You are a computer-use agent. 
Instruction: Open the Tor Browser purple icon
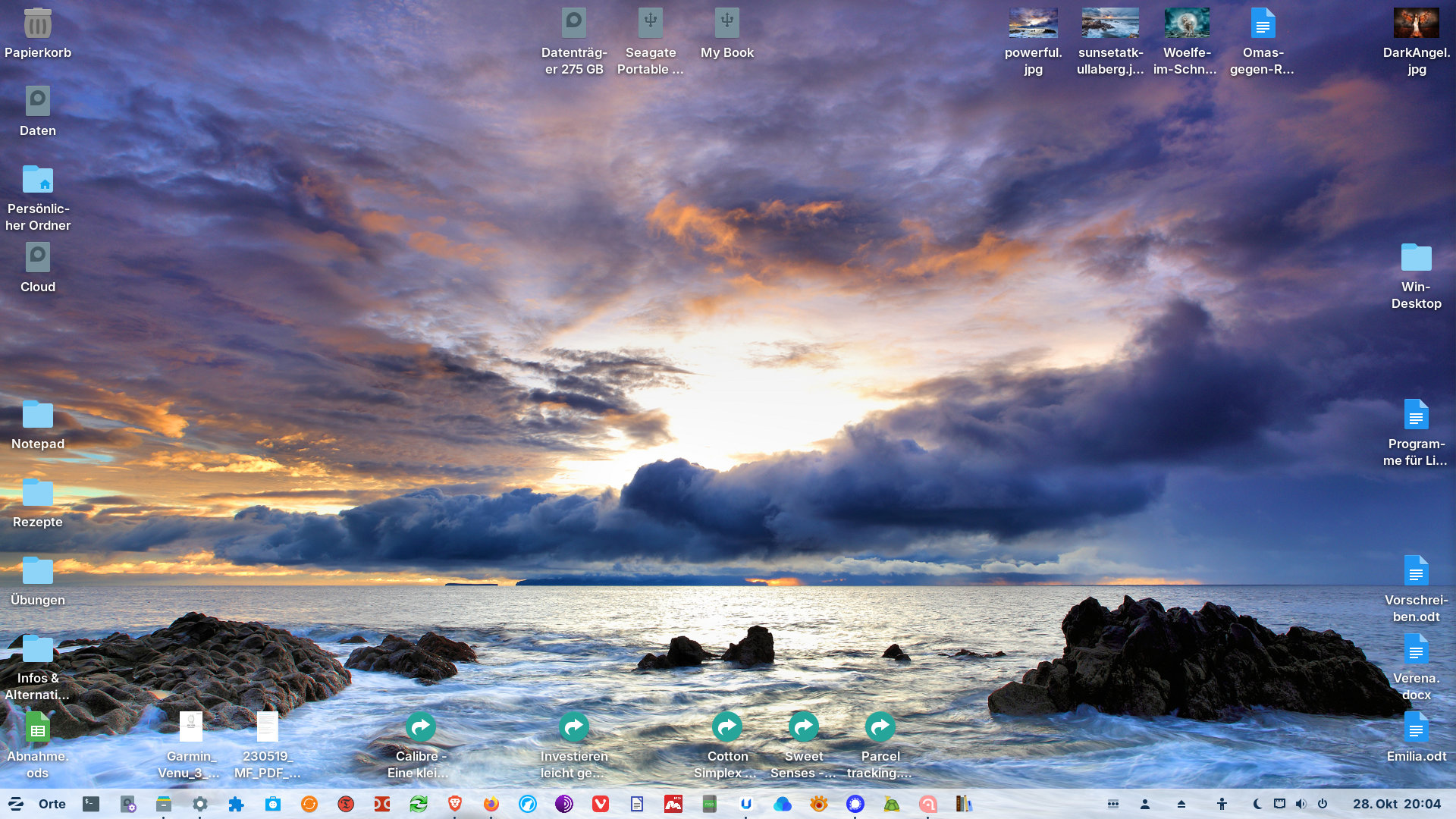pyautogui.click(x=564, y=804)
